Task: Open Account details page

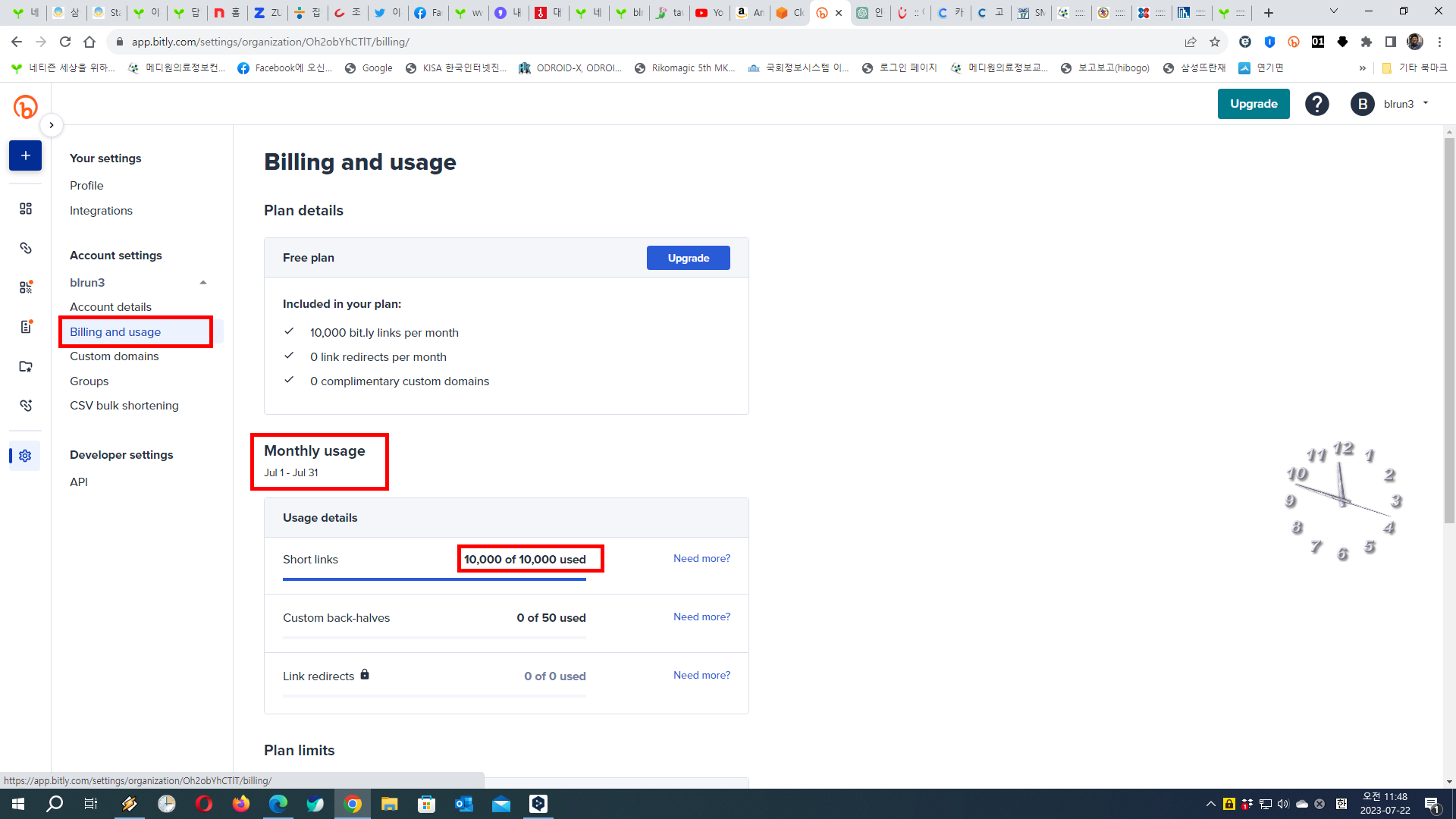Action: 111,307
